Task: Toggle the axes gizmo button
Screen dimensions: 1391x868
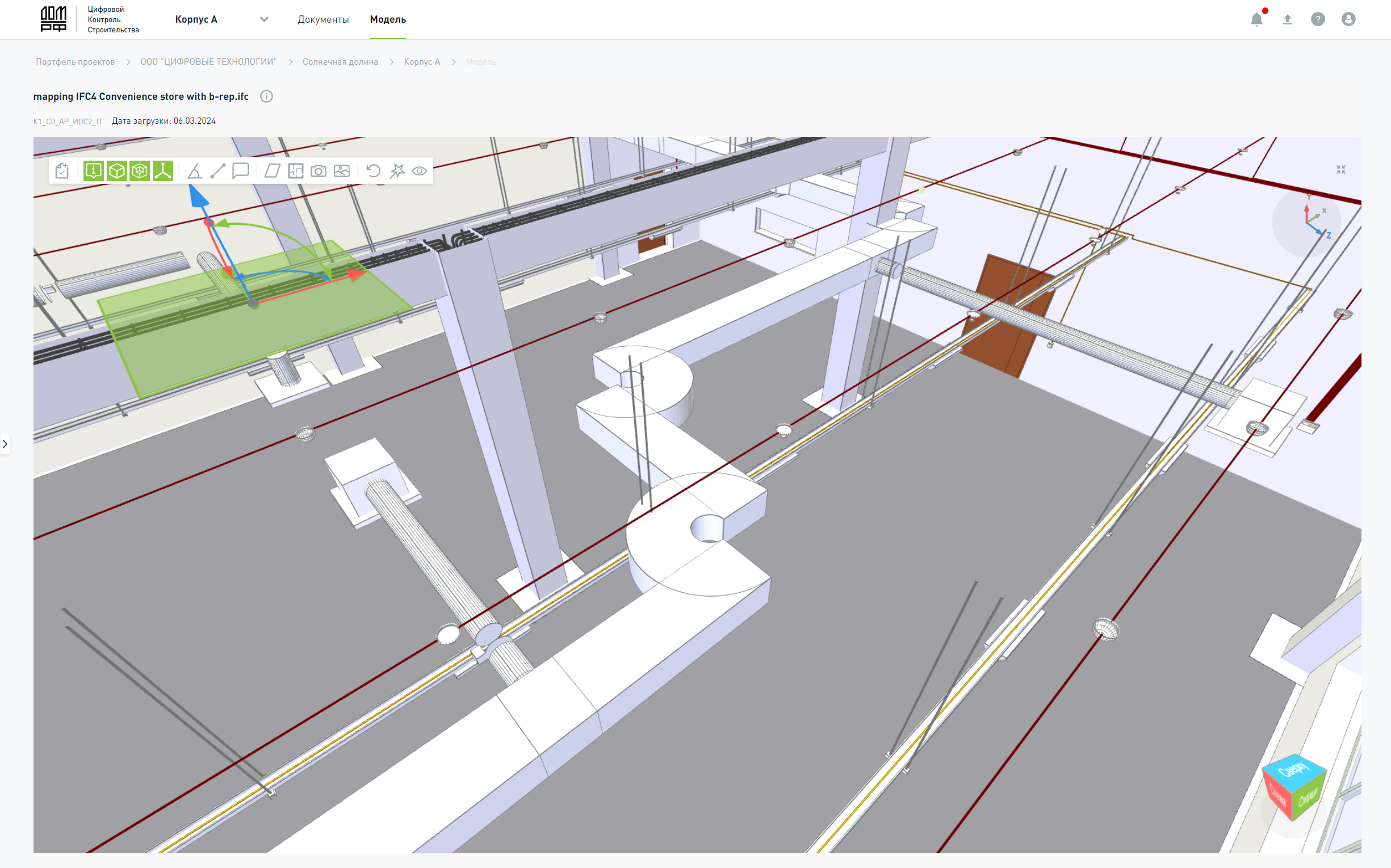Action: pyautogui.click(x=163, y=171)
